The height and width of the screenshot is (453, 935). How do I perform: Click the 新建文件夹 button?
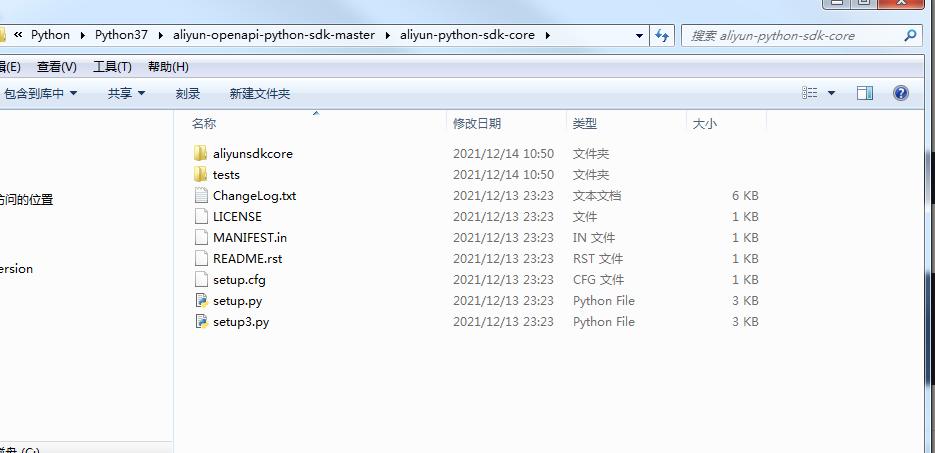[x=260, y=94]
